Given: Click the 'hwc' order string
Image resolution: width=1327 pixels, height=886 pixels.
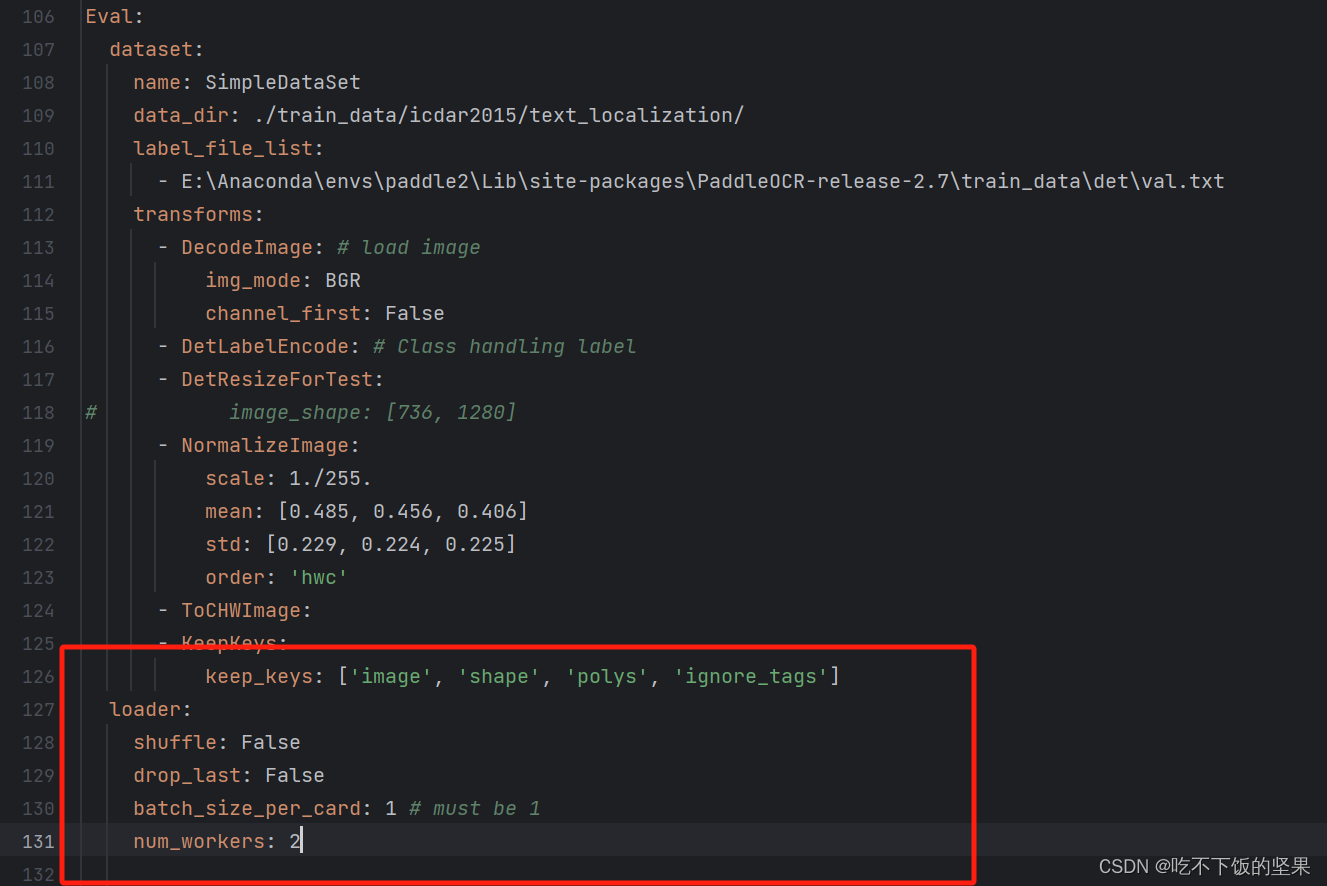Looking at the screenshot, I should (x=319, y=577).
